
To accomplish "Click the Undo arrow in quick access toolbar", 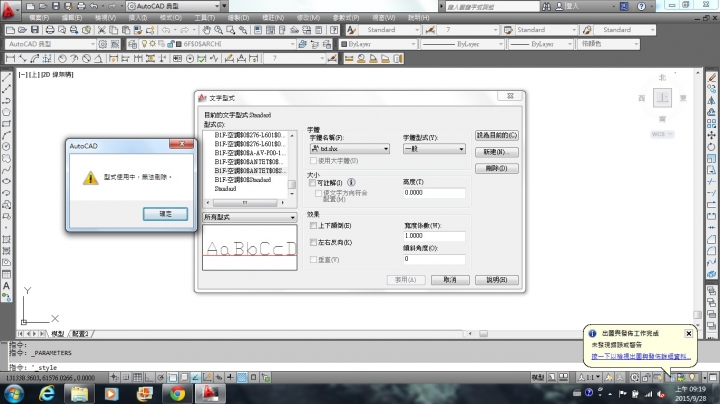I will [x=94, y=6].
